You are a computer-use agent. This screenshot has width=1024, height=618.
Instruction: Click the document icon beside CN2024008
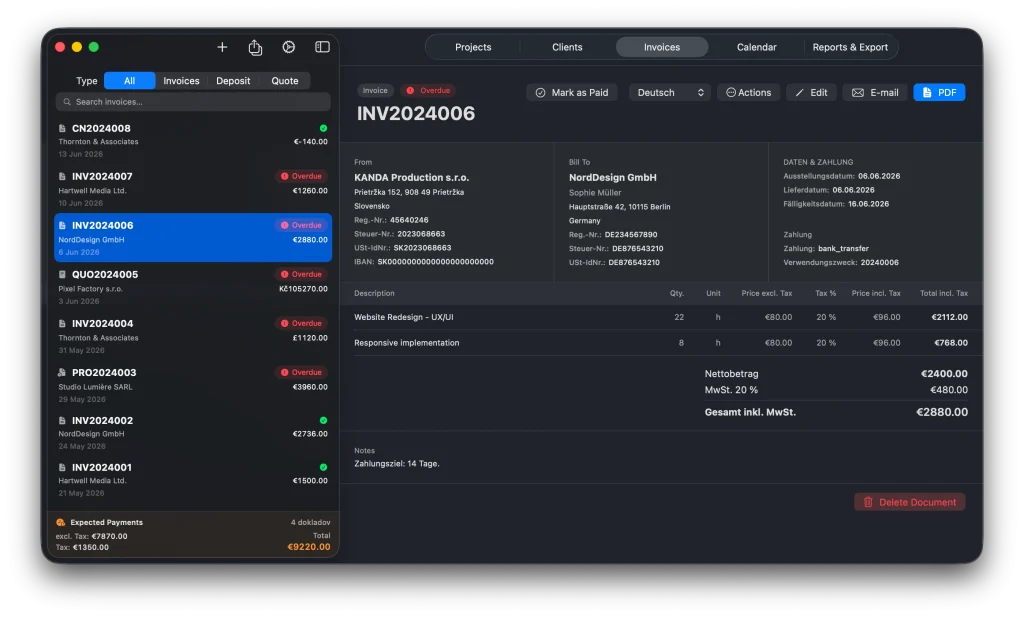[x=62, y=129]
